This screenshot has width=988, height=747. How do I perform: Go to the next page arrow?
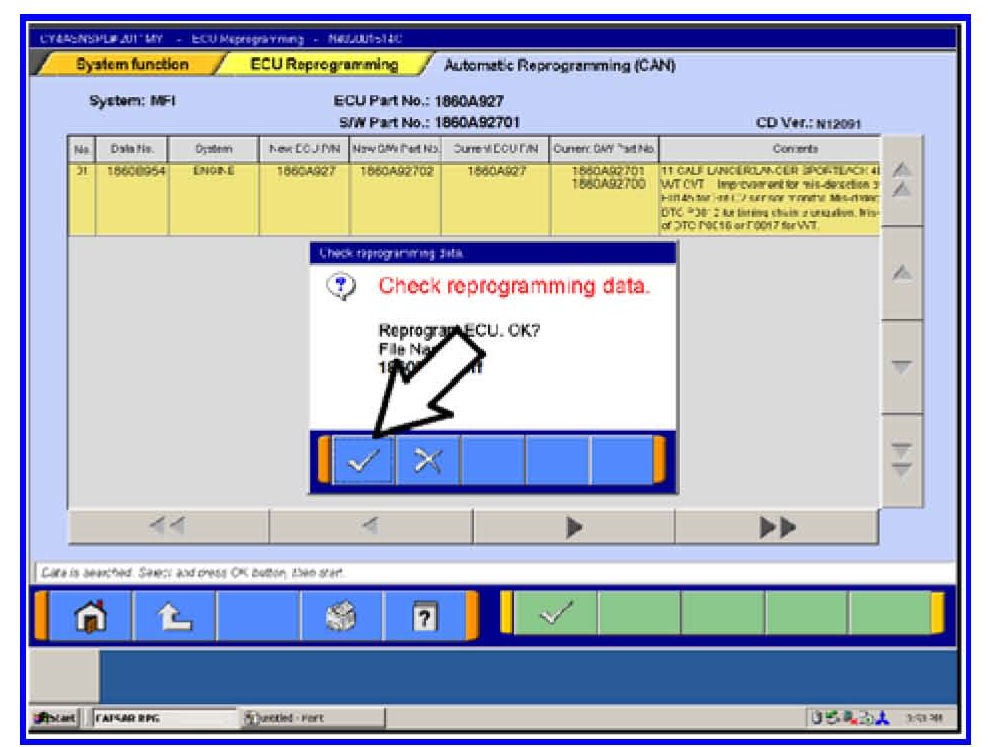pos(574,527)
